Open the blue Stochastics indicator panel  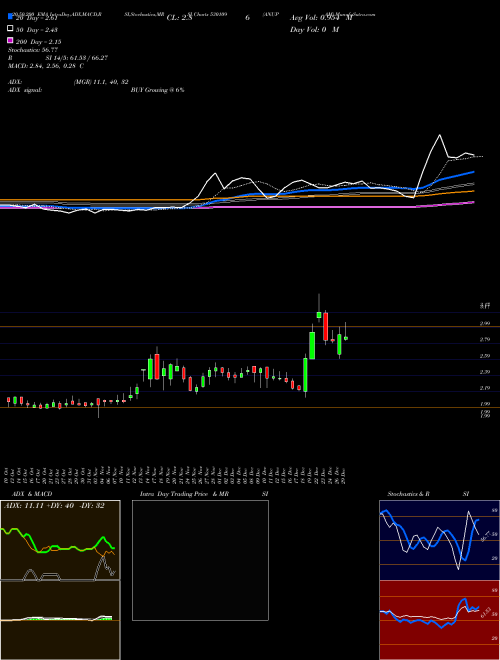tap(439, 540)
